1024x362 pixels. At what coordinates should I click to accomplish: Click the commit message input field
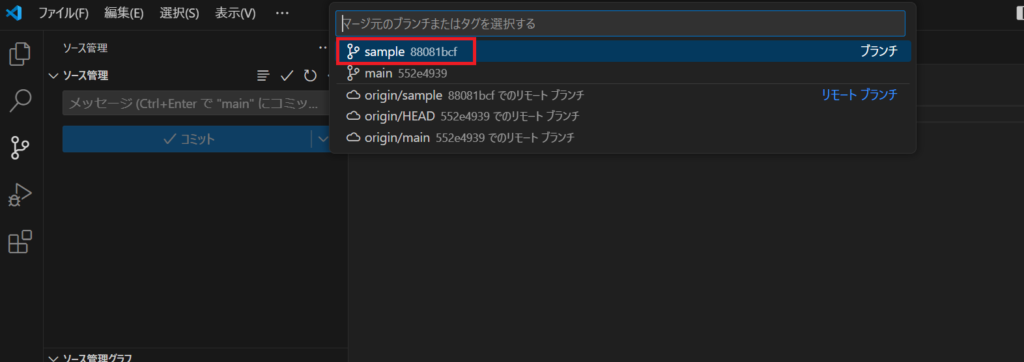pyautogui.click(x=196, y=104)
